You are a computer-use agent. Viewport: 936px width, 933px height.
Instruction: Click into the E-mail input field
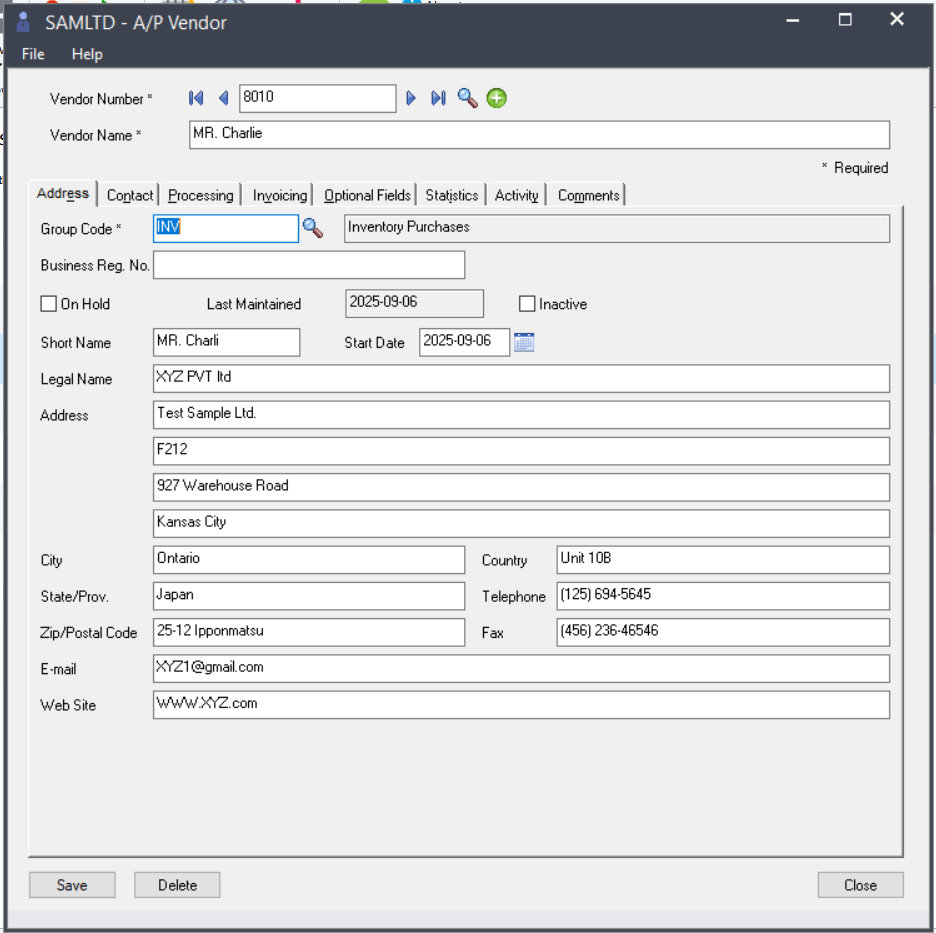coord(520,668)
